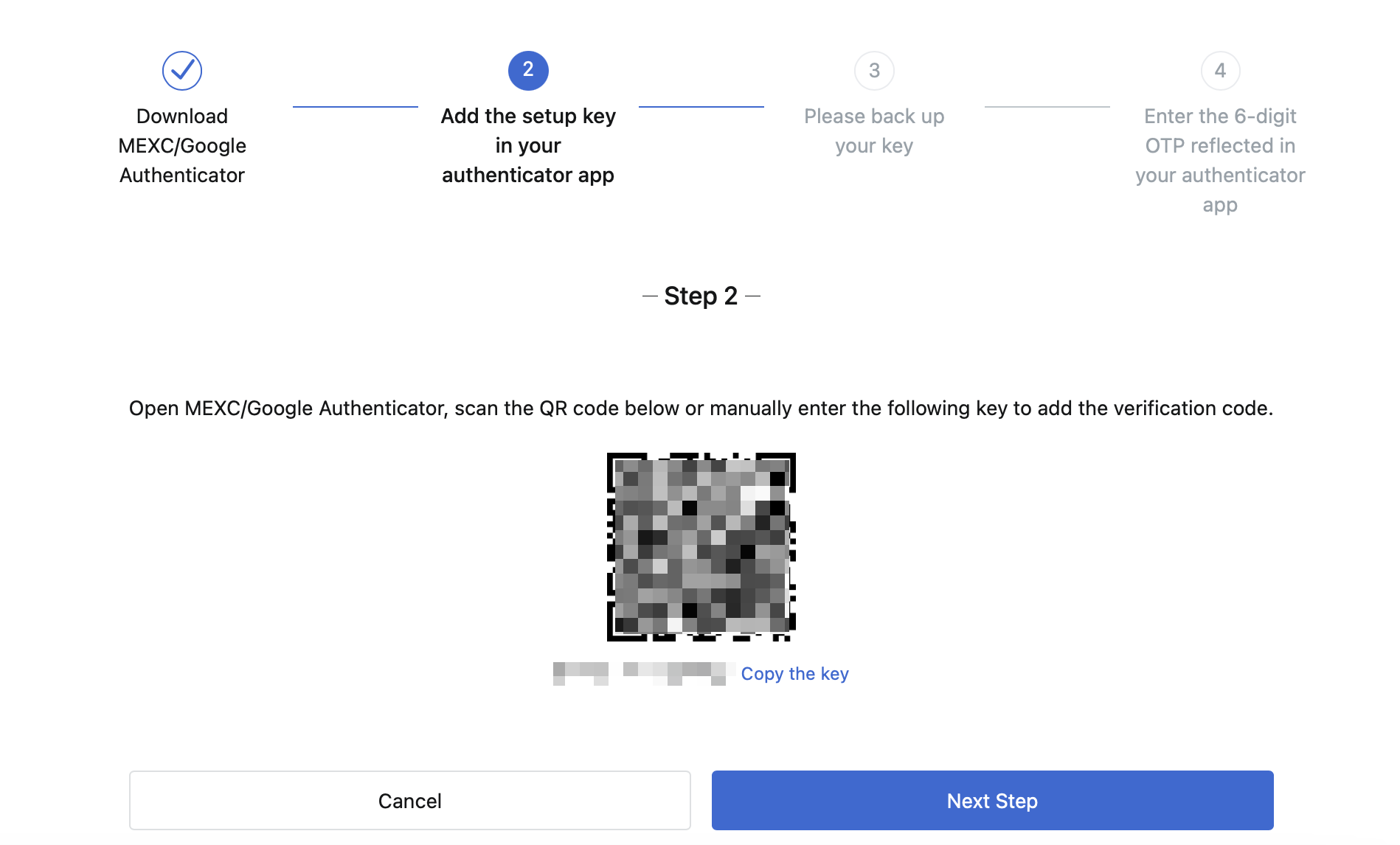Select 'Add the setup key' step label
The height and width of the screenshot is (845, 1400).
[528, 145]
